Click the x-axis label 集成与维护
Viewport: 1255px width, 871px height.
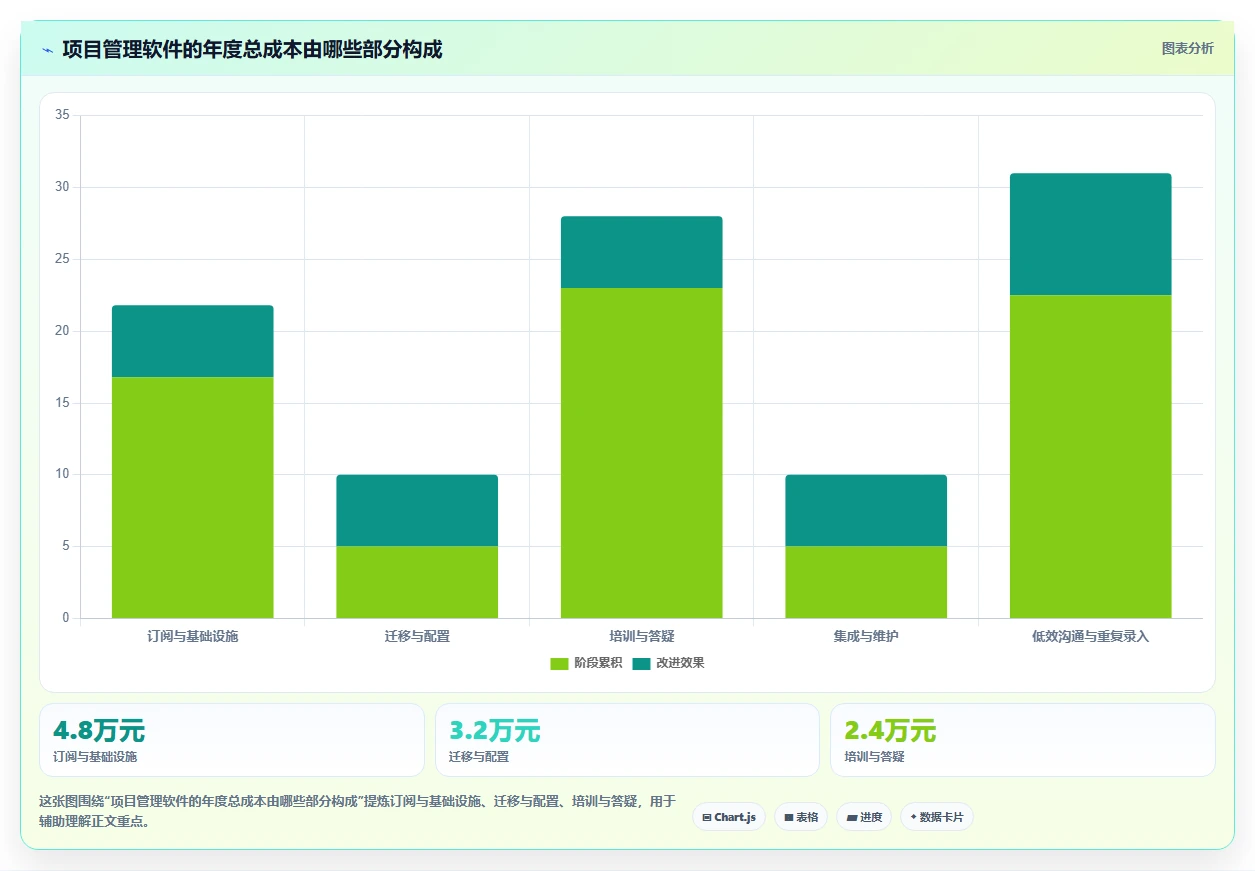point(866,636)
